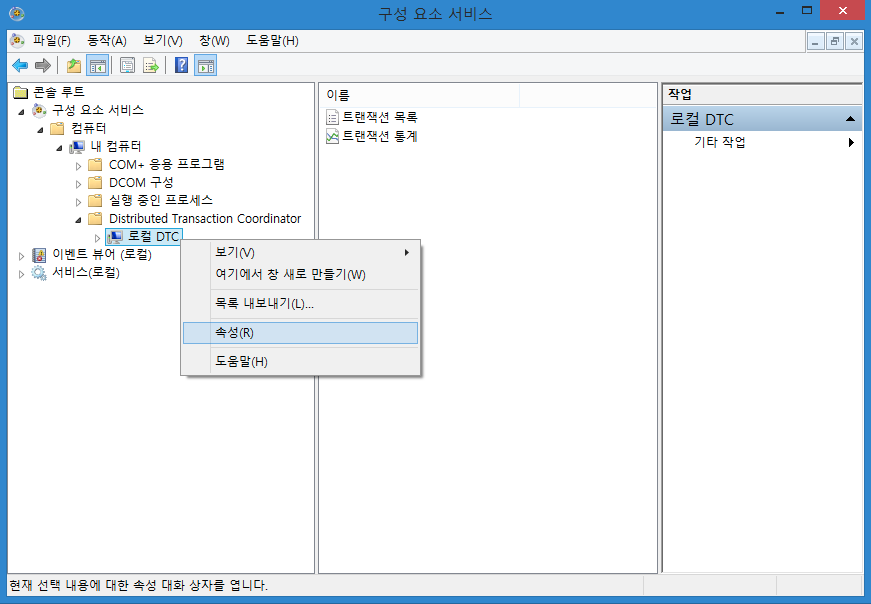Collapse the 로컬 DTC actions section arrow
This screenshot has height=604, width=871.
[850, 119]
